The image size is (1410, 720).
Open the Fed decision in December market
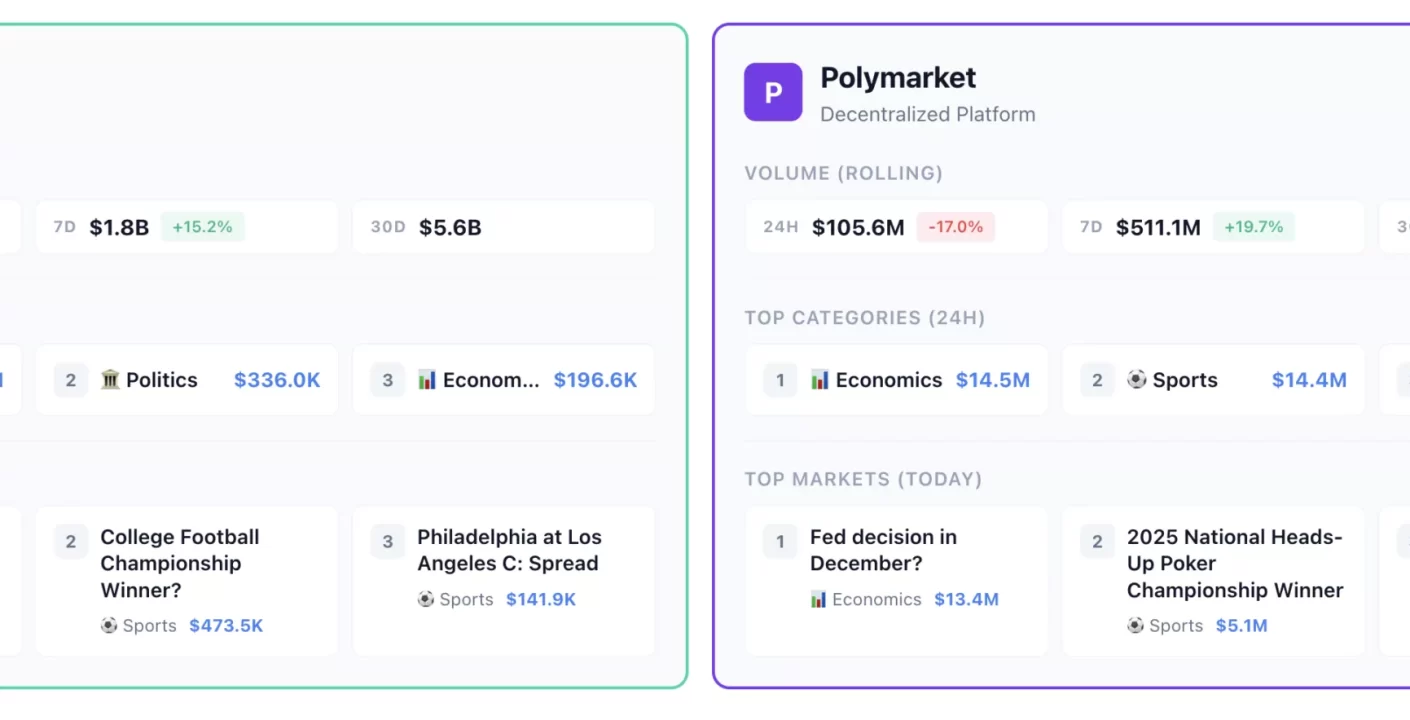tap(896, 580)
